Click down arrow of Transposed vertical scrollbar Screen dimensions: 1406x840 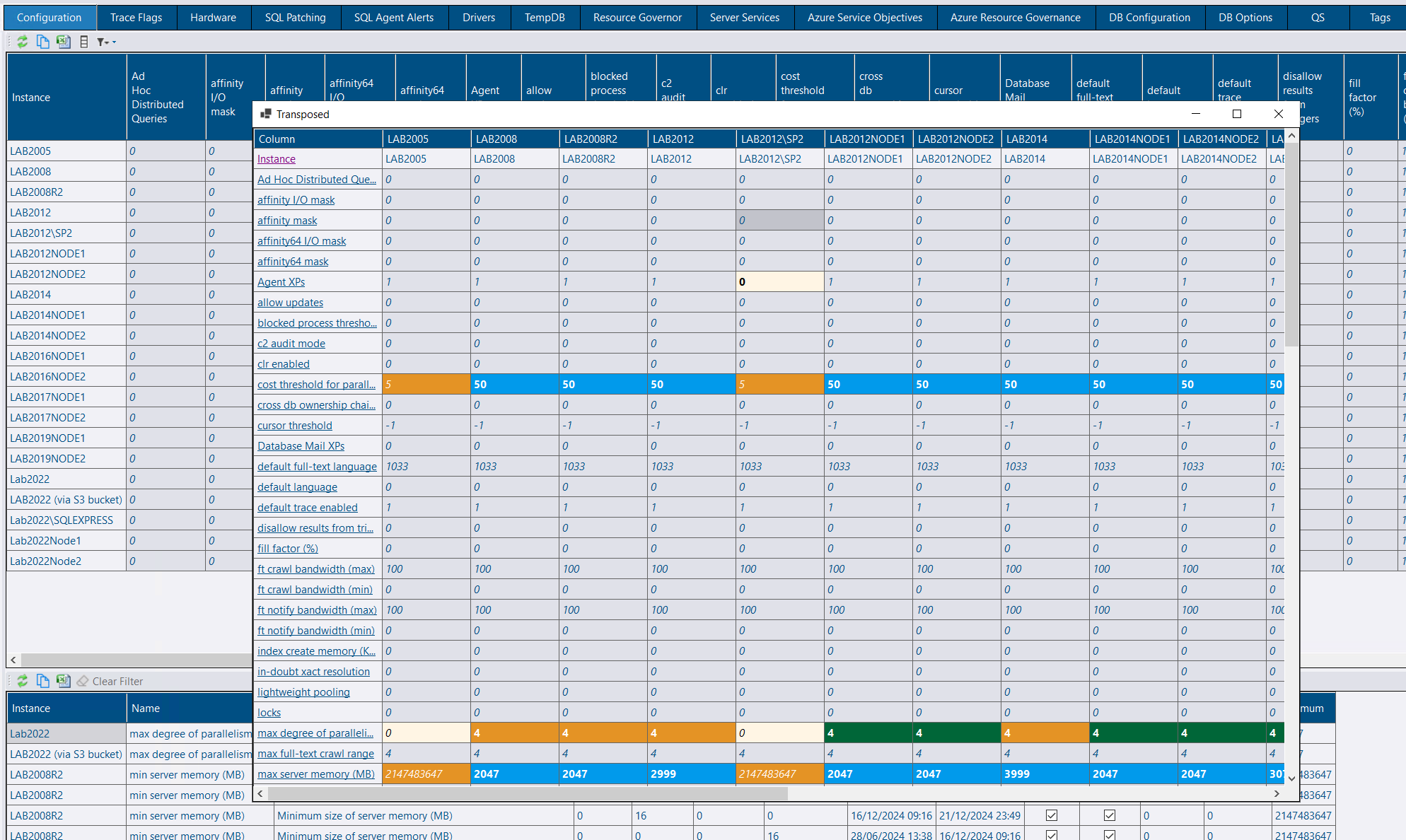[1292, 778]
